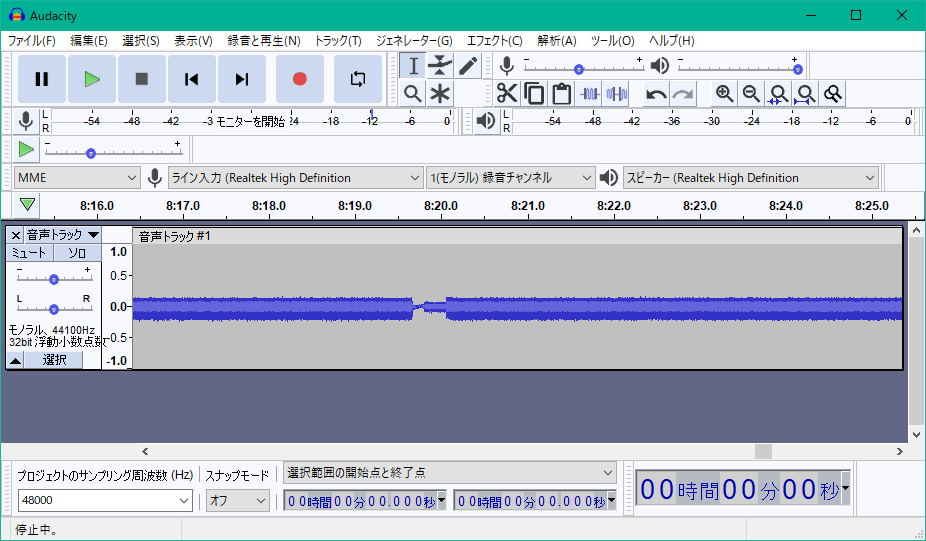The image size is (926, 541).
Task: Zoom in on the waveform
Action: pyautogui.click(x=724, y=93)
